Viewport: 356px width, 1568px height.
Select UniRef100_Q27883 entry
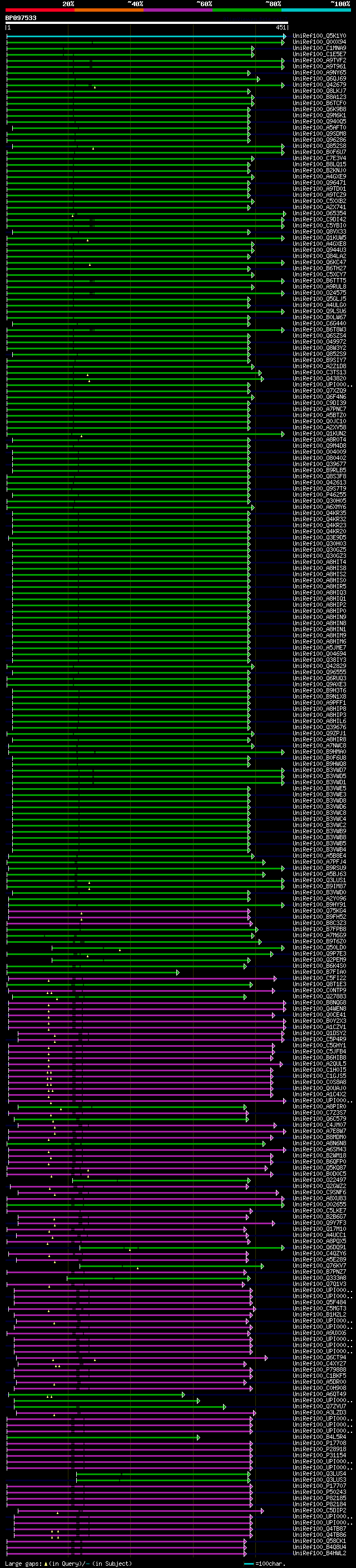pos(319,996)
